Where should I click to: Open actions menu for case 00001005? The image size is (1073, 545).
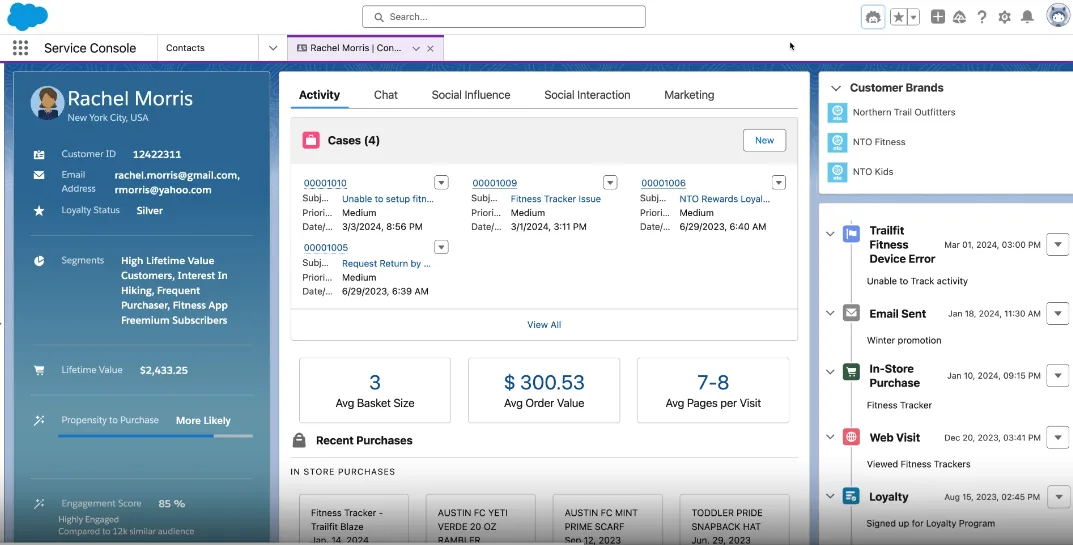441,247
